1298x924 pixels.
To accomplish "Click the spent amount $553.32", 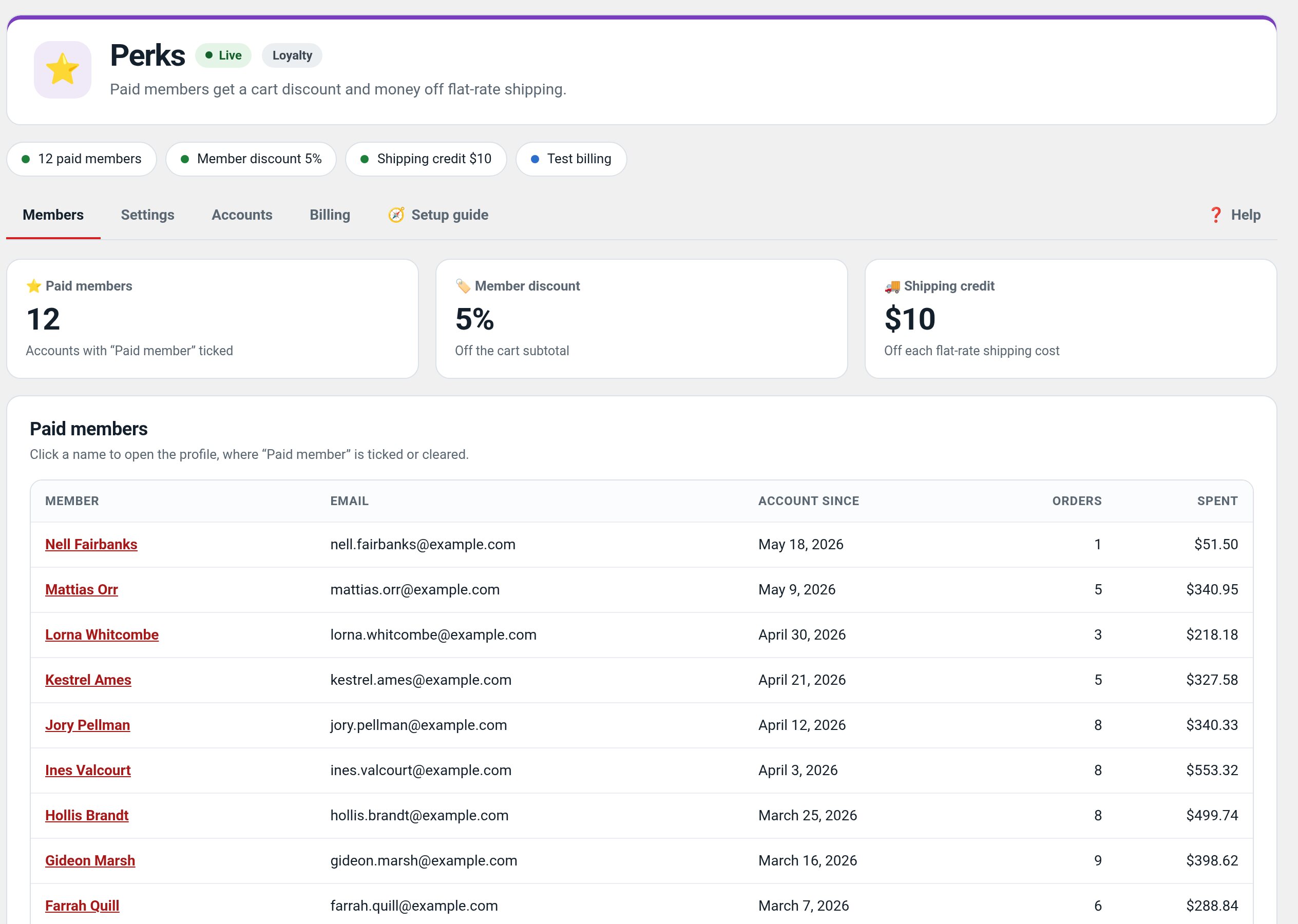I will 1212,771.
